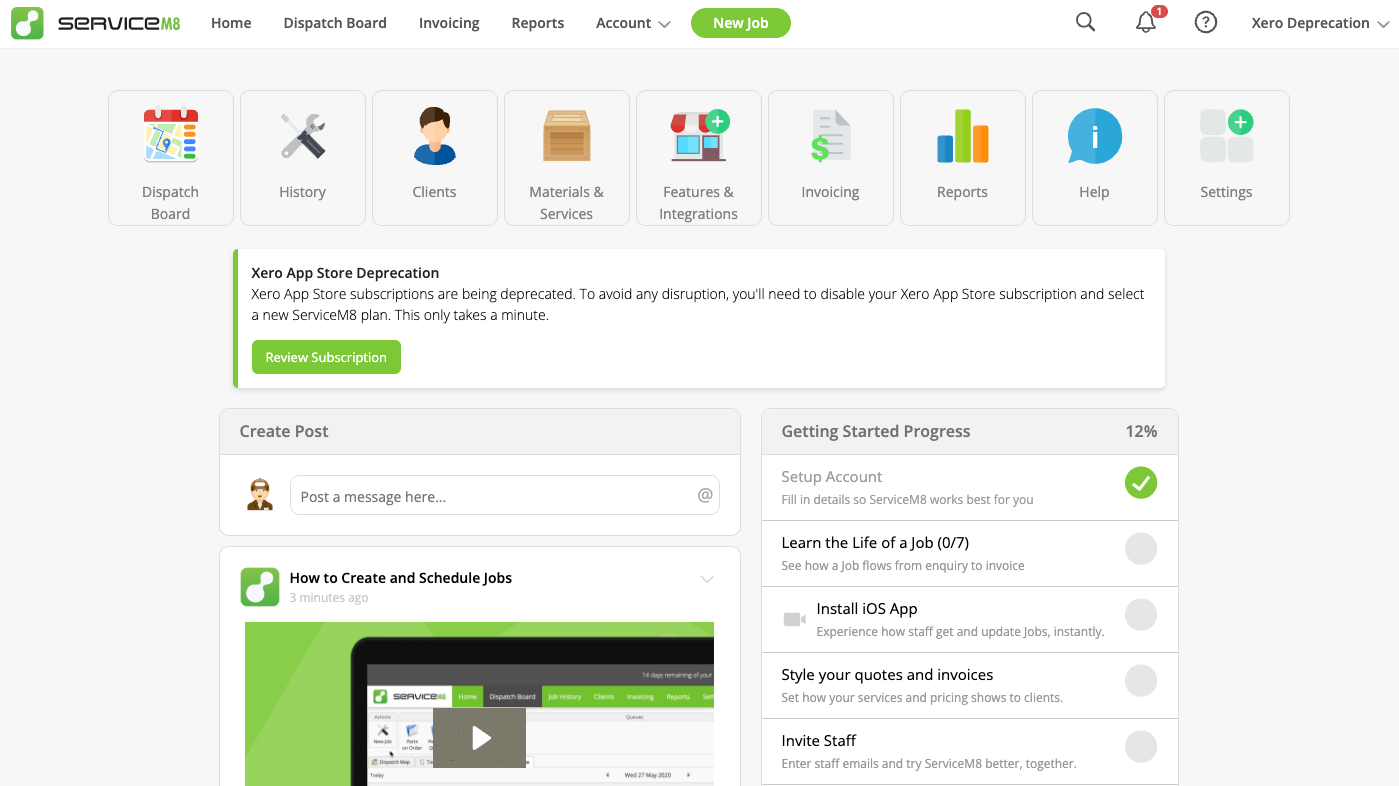
Task: Click the user avatar beside message box
Action: tap(260, 495)
